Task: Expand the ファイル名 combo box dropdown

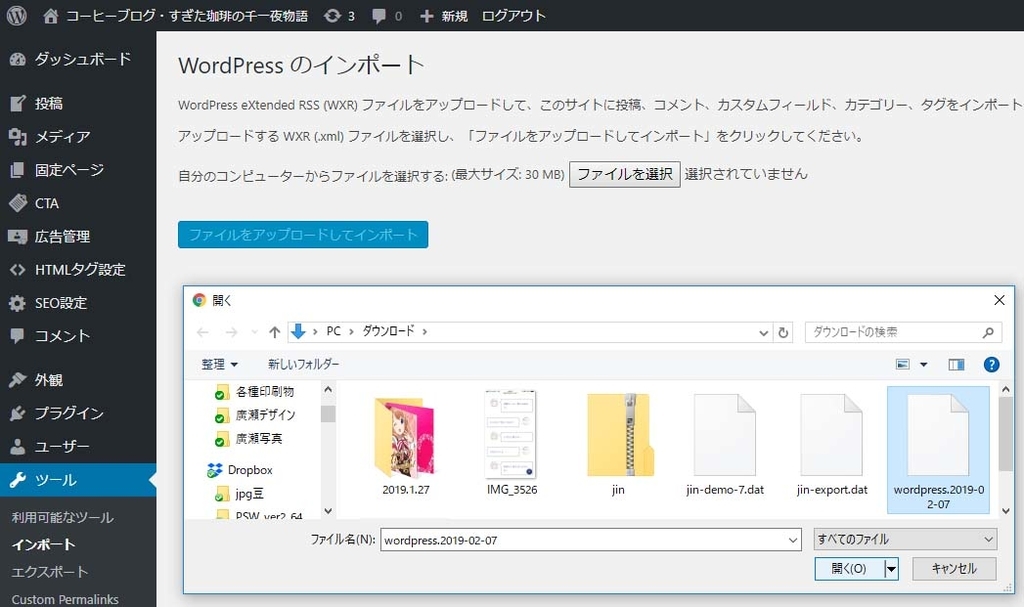Action: point(793,540)
